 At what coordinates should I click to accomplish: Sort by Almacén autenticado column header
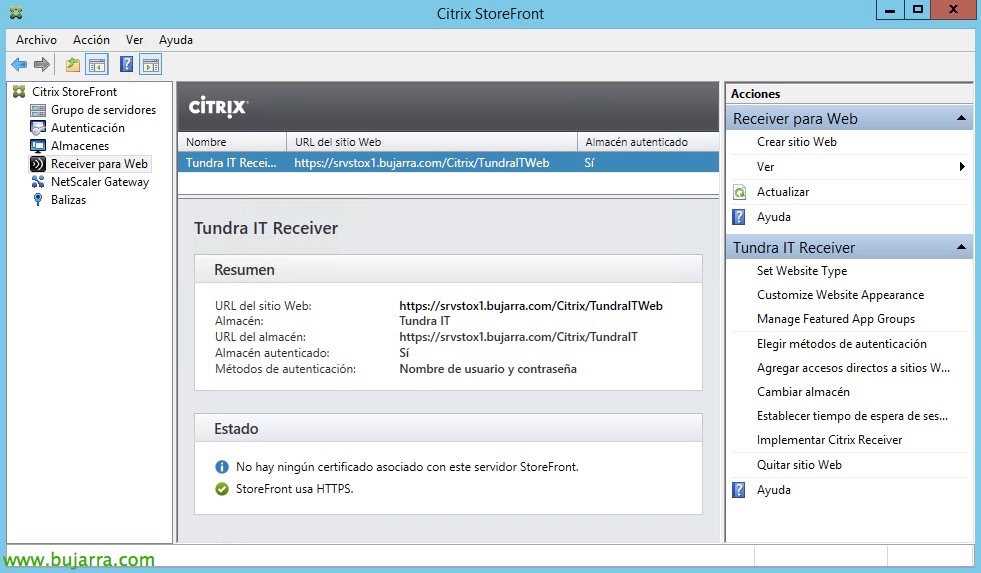(648, 142)
